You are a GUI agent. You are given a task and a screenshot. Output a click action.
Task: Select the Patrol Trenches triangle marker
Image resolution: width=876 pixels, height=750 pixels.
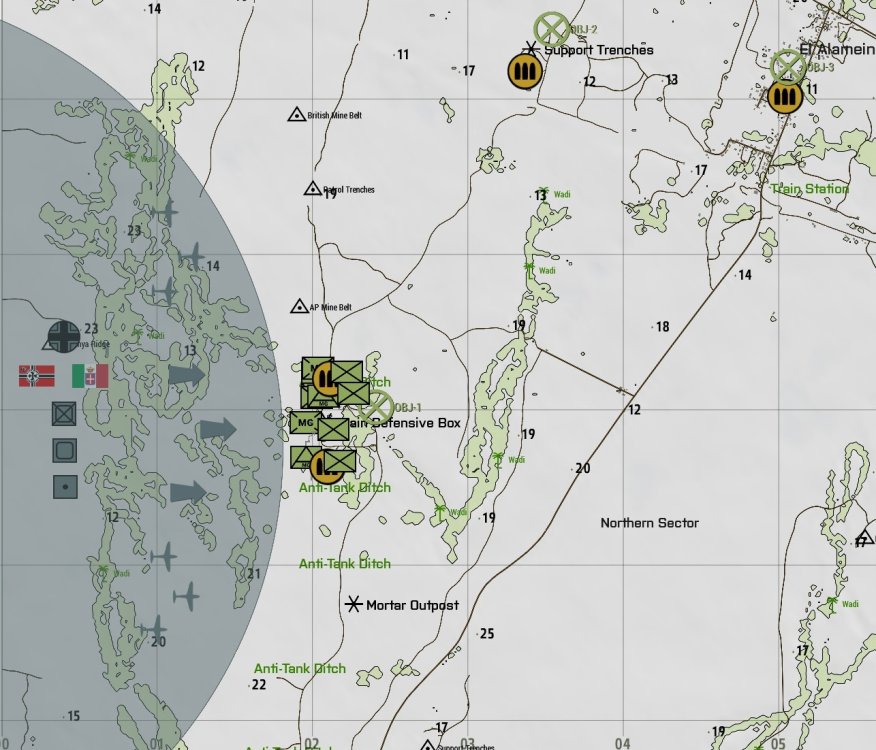click(312, 189)
